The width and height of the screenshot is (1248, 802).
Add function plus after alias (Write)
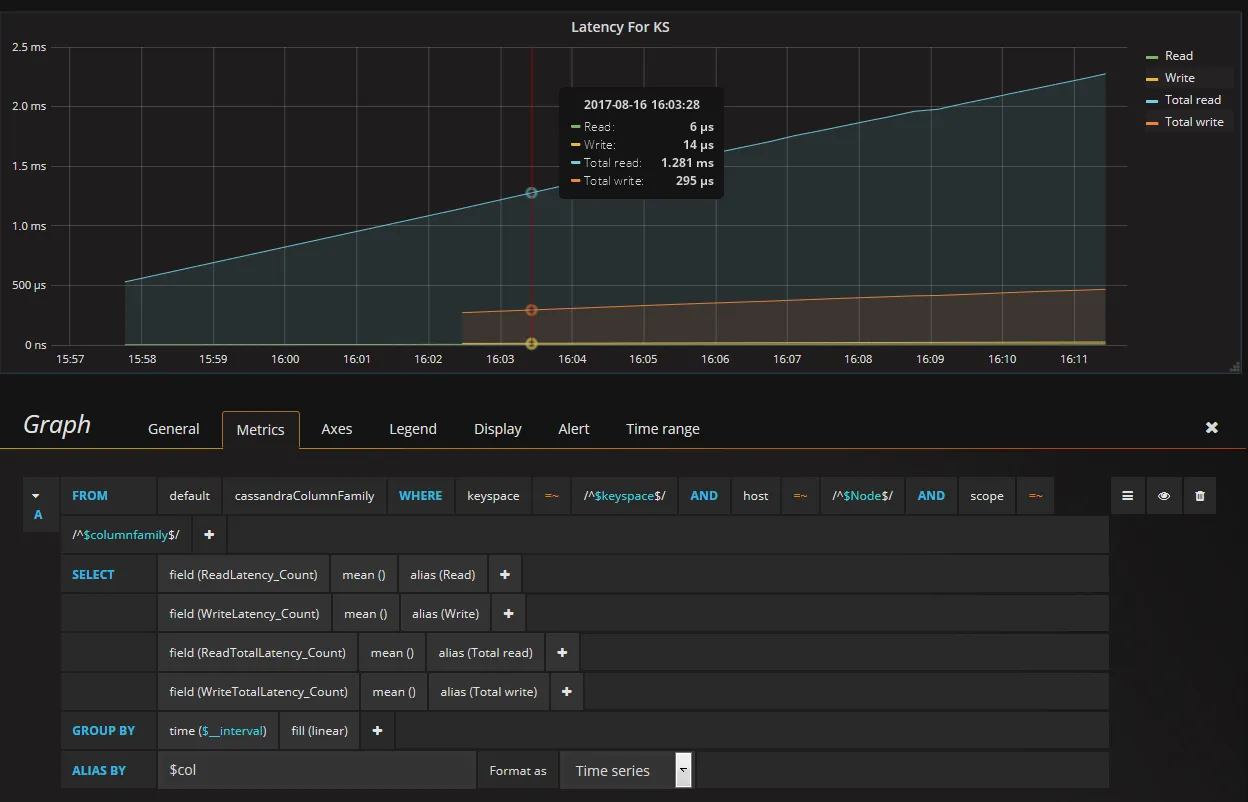point(508,613)
